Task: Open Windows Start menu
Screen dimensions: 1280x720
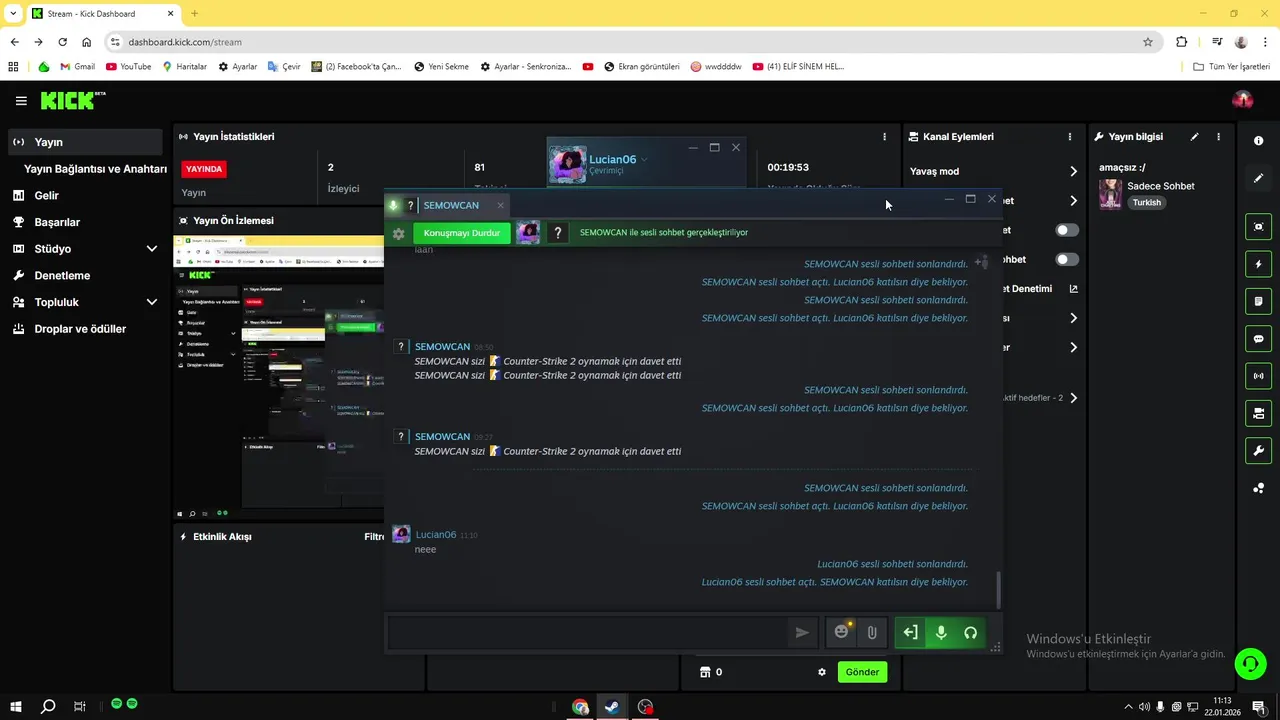Action: pyautogui.click(x=16, y=707)
